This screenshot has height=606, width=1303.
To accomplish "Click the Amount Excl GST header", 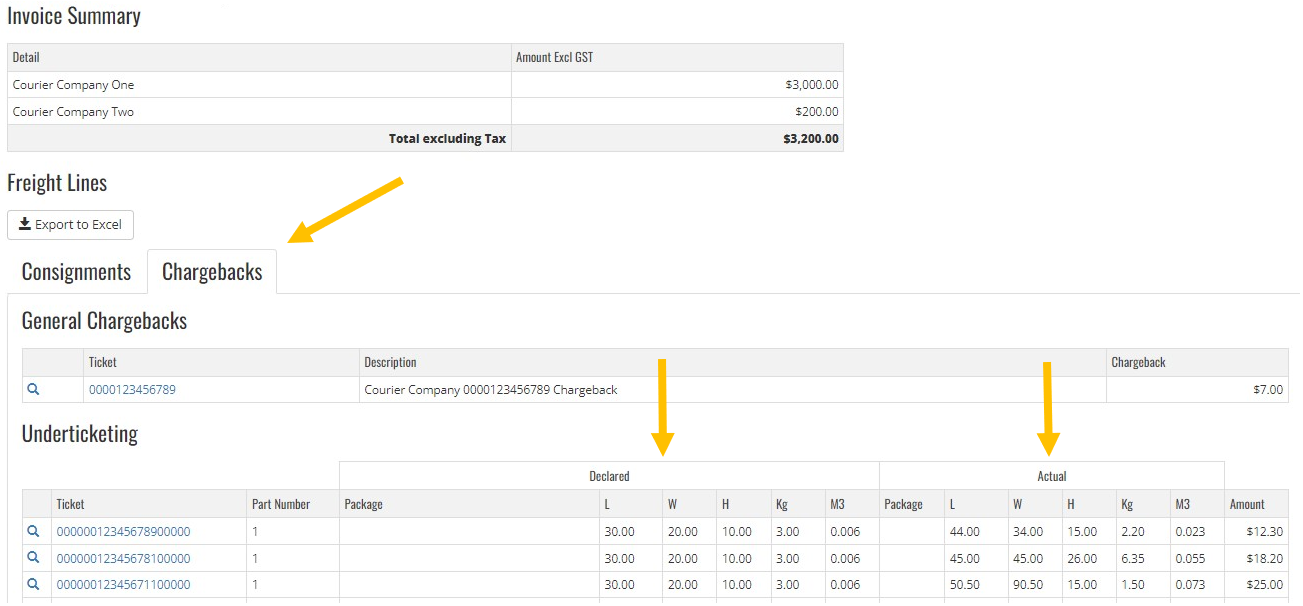I will tap(554, 58).
